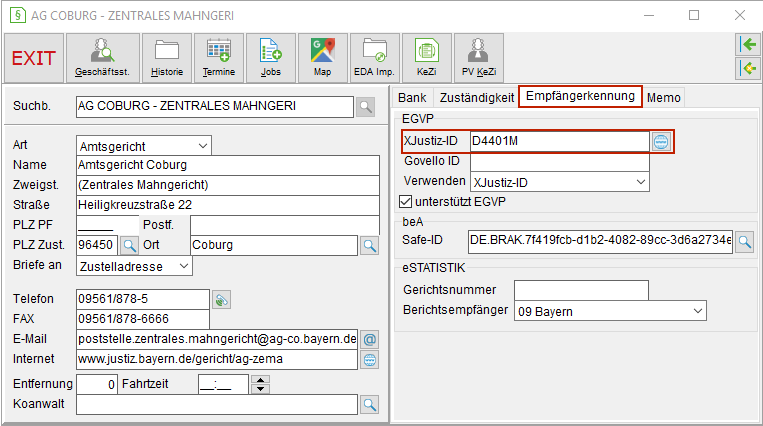Launch the EDA Imp. icon
The height and width of the screenshot is (426, 763).
(x=375, y=58)
